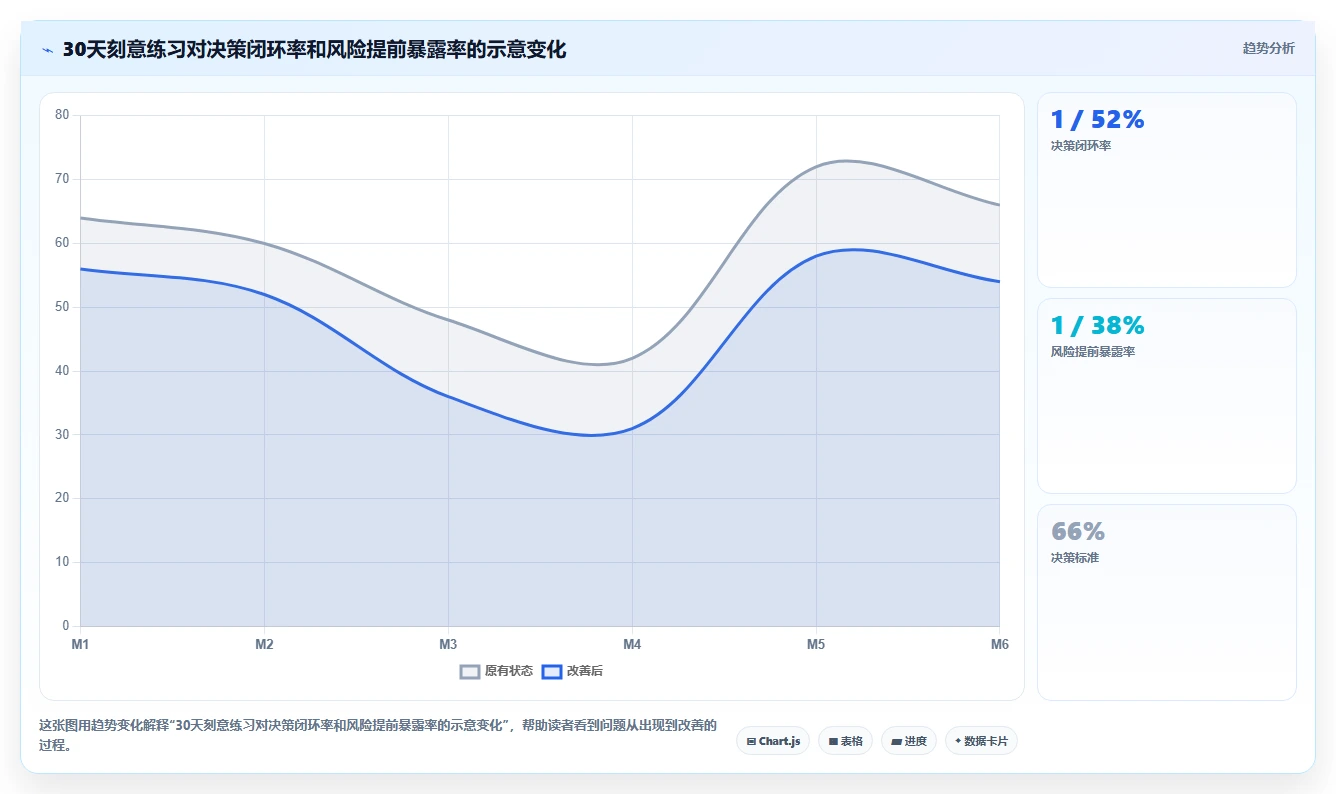Click the description paragraph below the chart

(x=378, y=735)
